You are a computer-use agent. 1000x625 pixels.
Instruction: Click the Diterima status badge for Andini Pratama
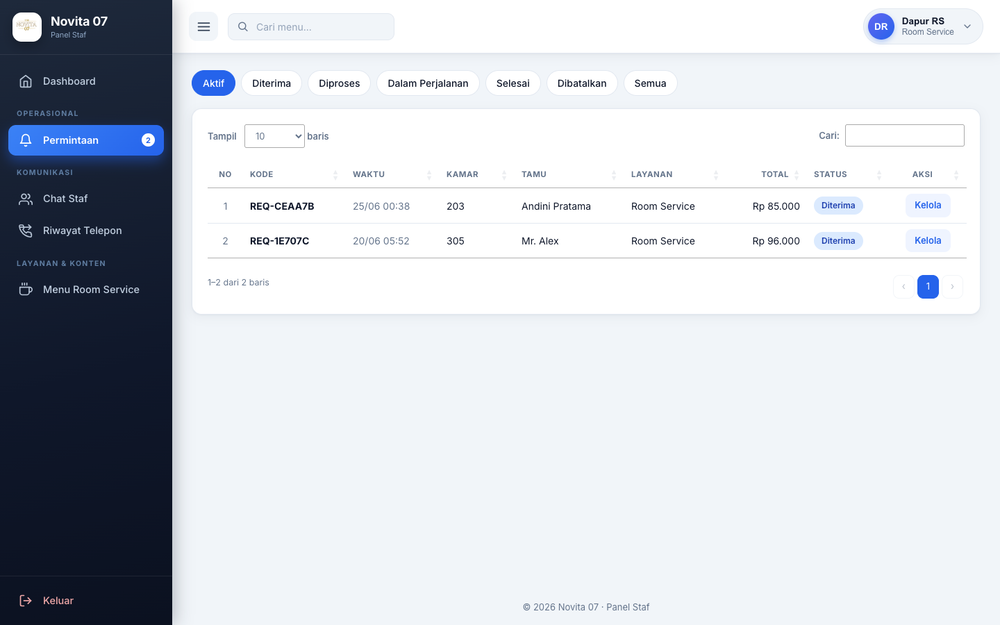pyautogui.click(x=838, y=205)
